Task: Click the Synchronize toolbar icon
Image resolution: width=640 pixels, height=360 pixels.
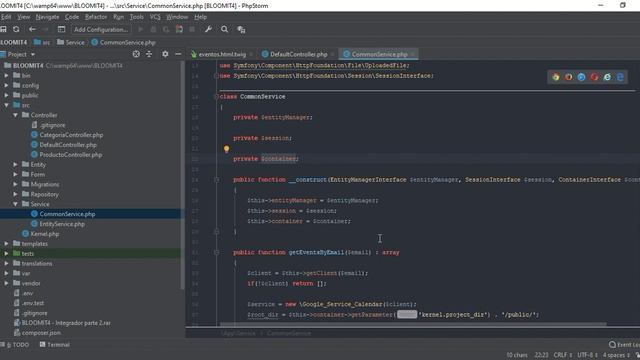Action: (x=16, y=29)
